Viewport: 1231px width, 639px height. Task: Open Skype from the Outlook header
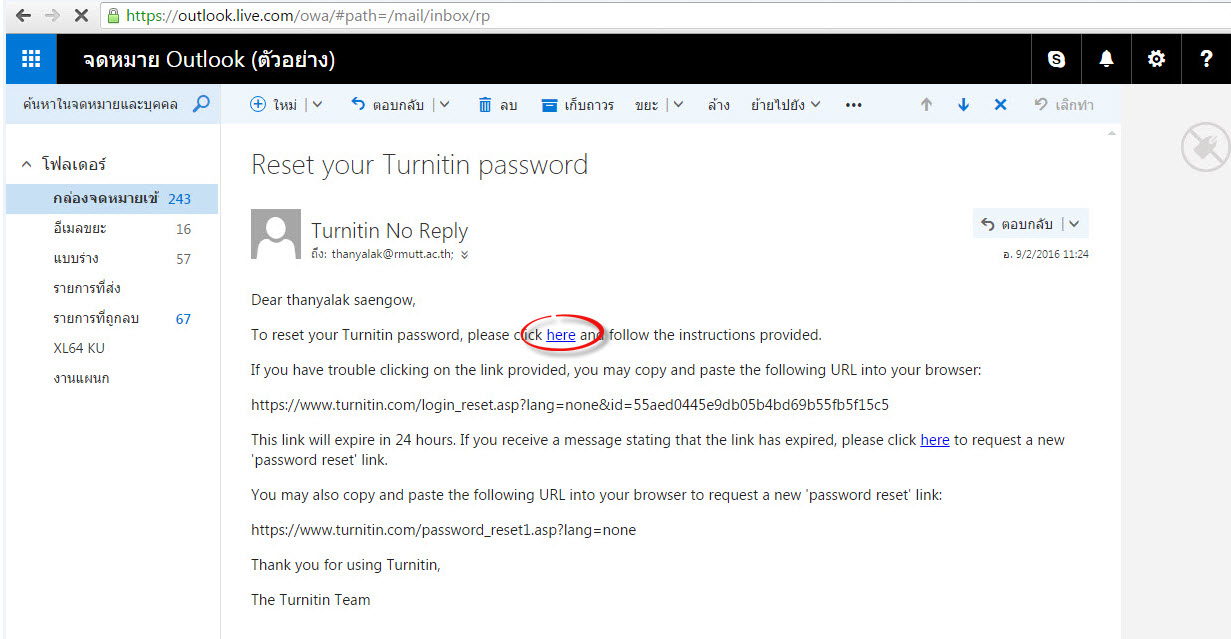[1056, 59]
